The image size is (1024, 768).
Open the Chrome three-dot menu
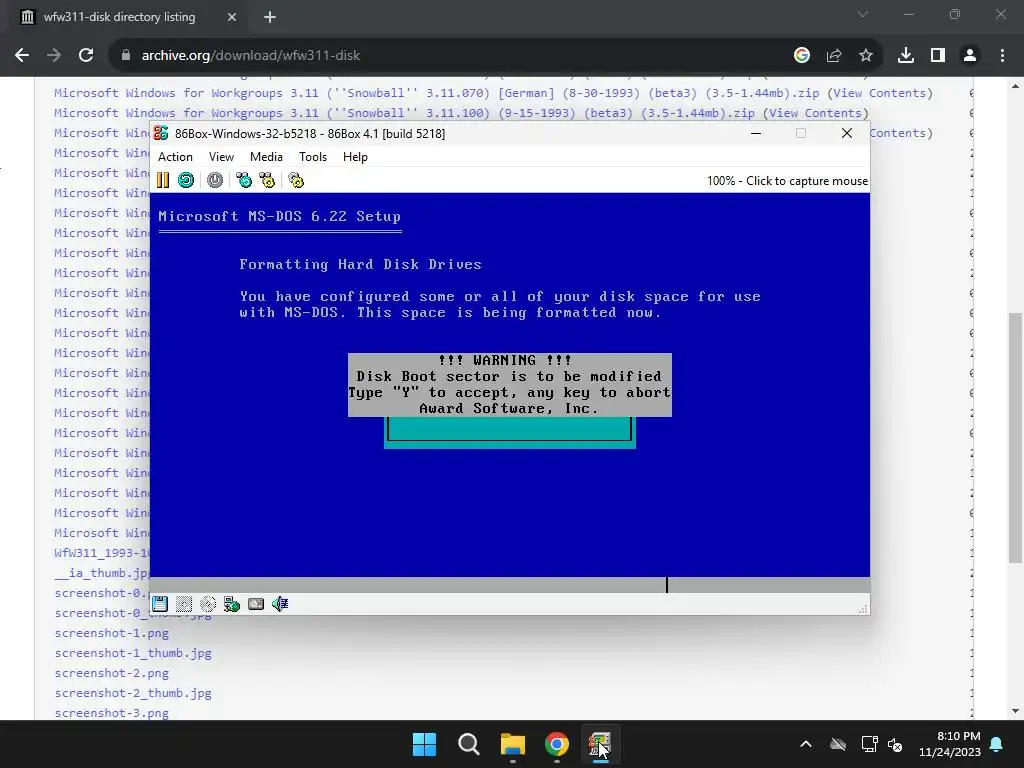[1002, 56]
